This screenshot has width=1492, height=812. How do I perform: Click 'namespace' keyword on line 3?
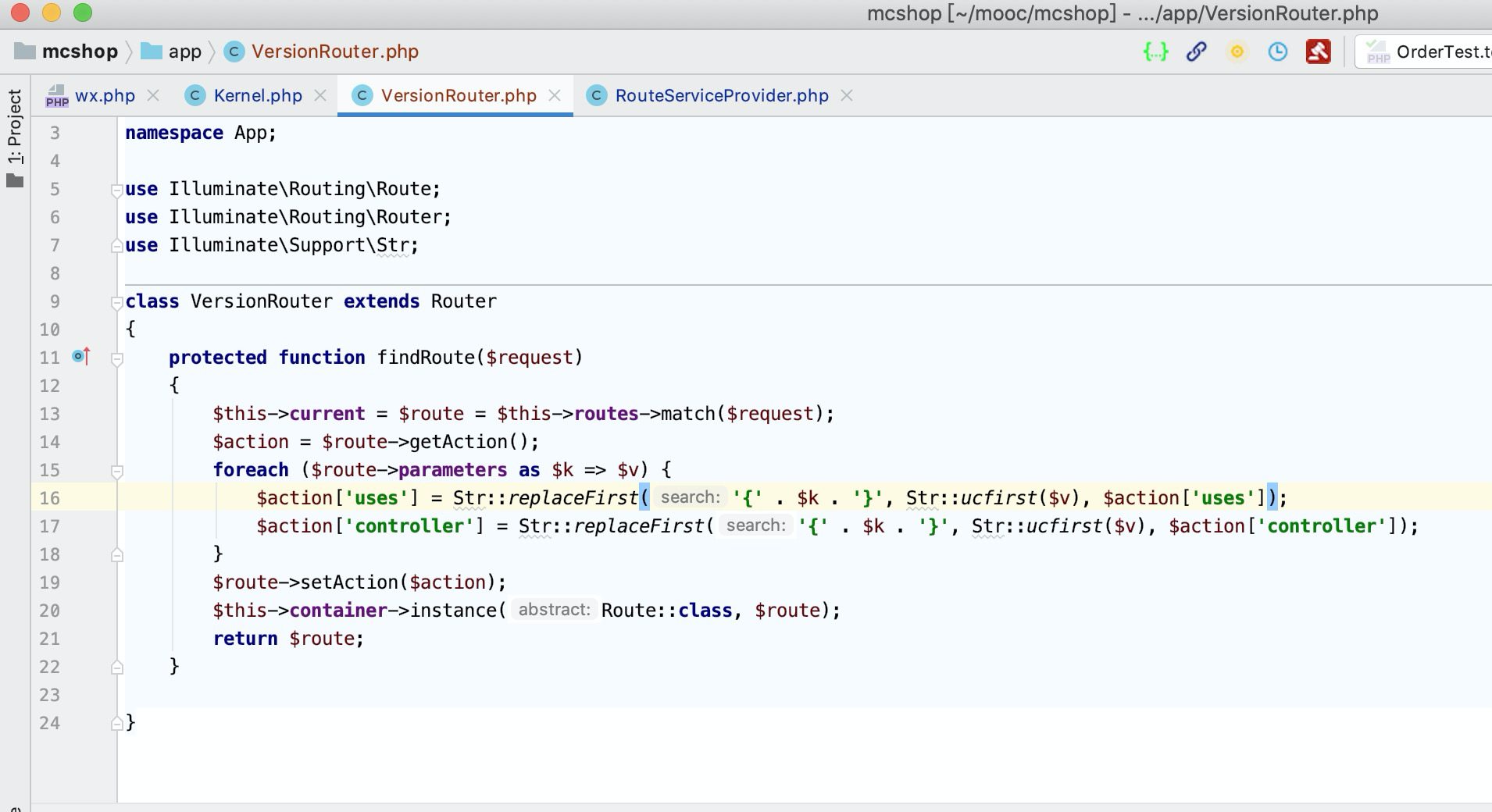click(x=174, y=134)
